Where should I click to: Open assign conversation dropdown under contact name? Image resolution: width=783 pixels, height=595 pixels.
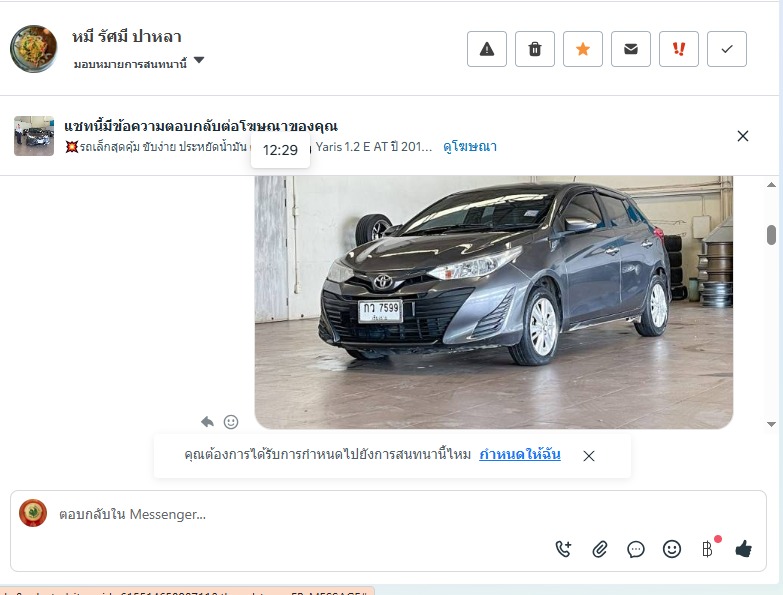tap(199, 60)
